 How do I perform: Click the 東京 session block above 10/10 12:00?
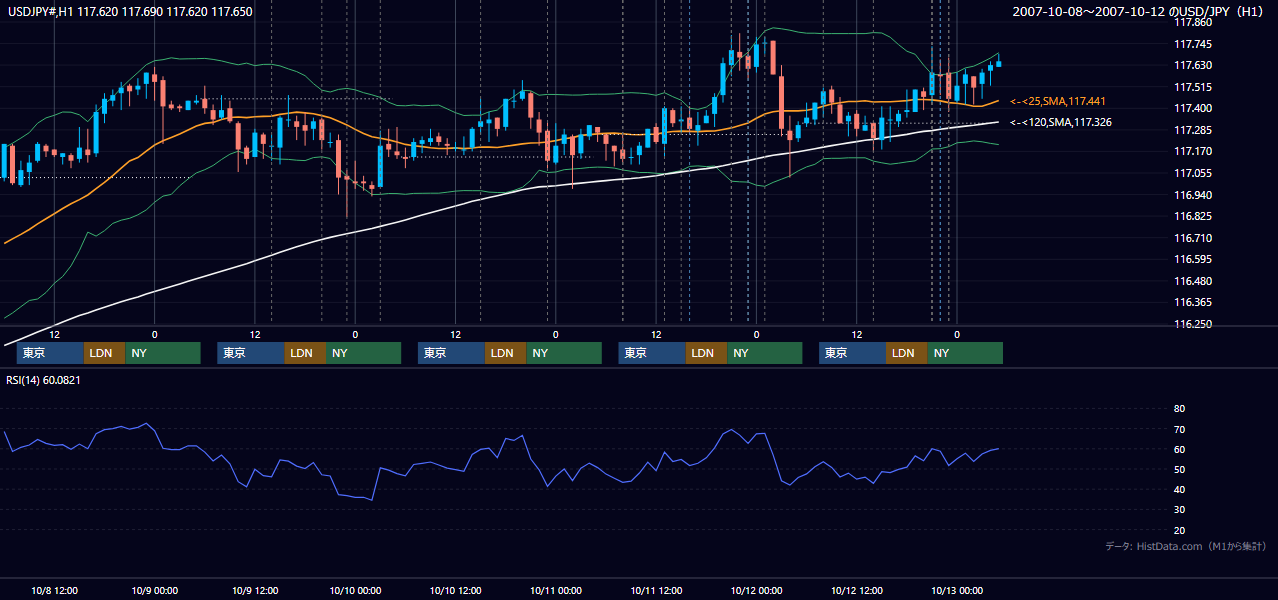451,353
